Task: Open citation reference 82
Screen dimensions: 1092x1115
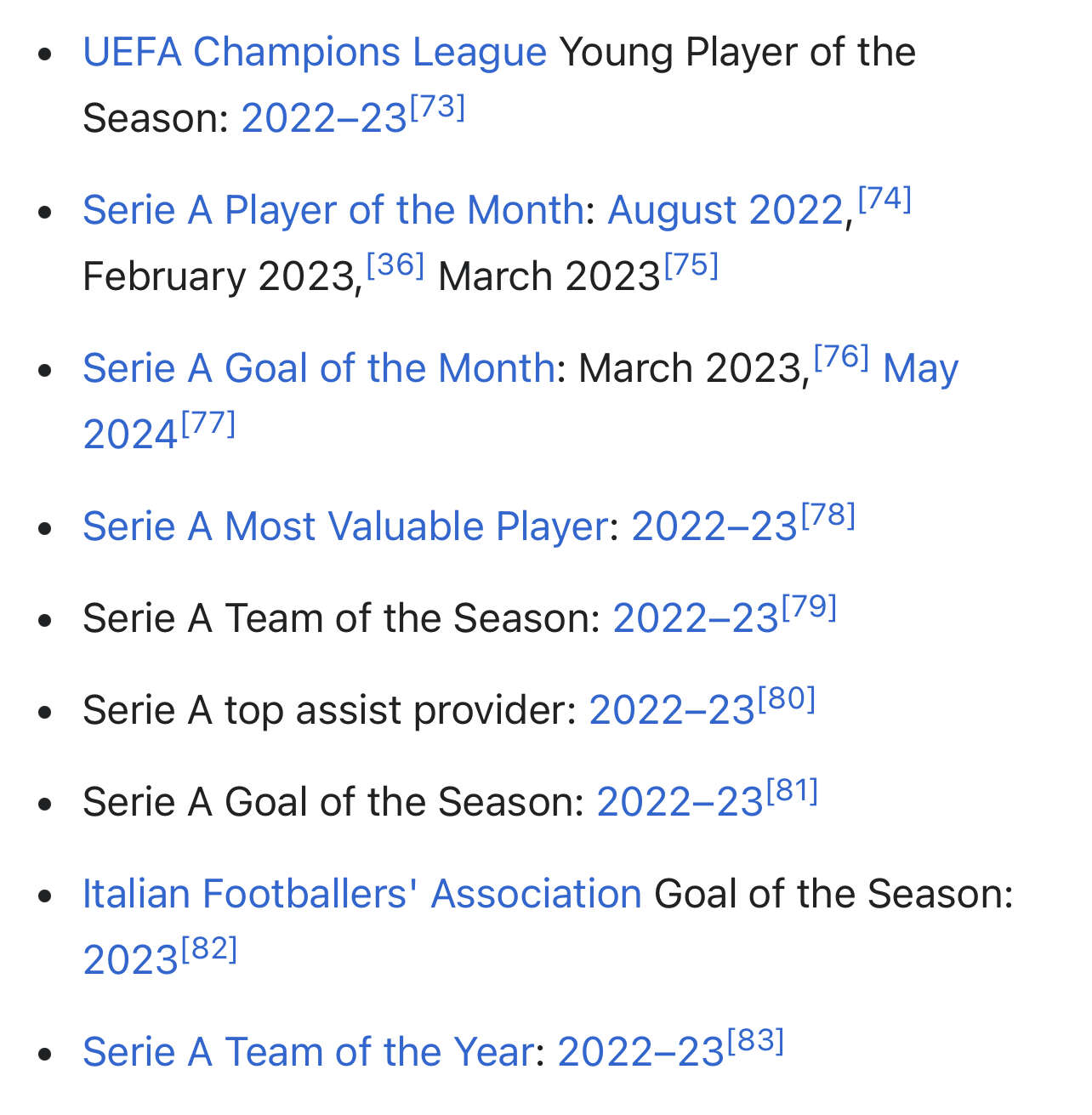Action: [208, 950]
